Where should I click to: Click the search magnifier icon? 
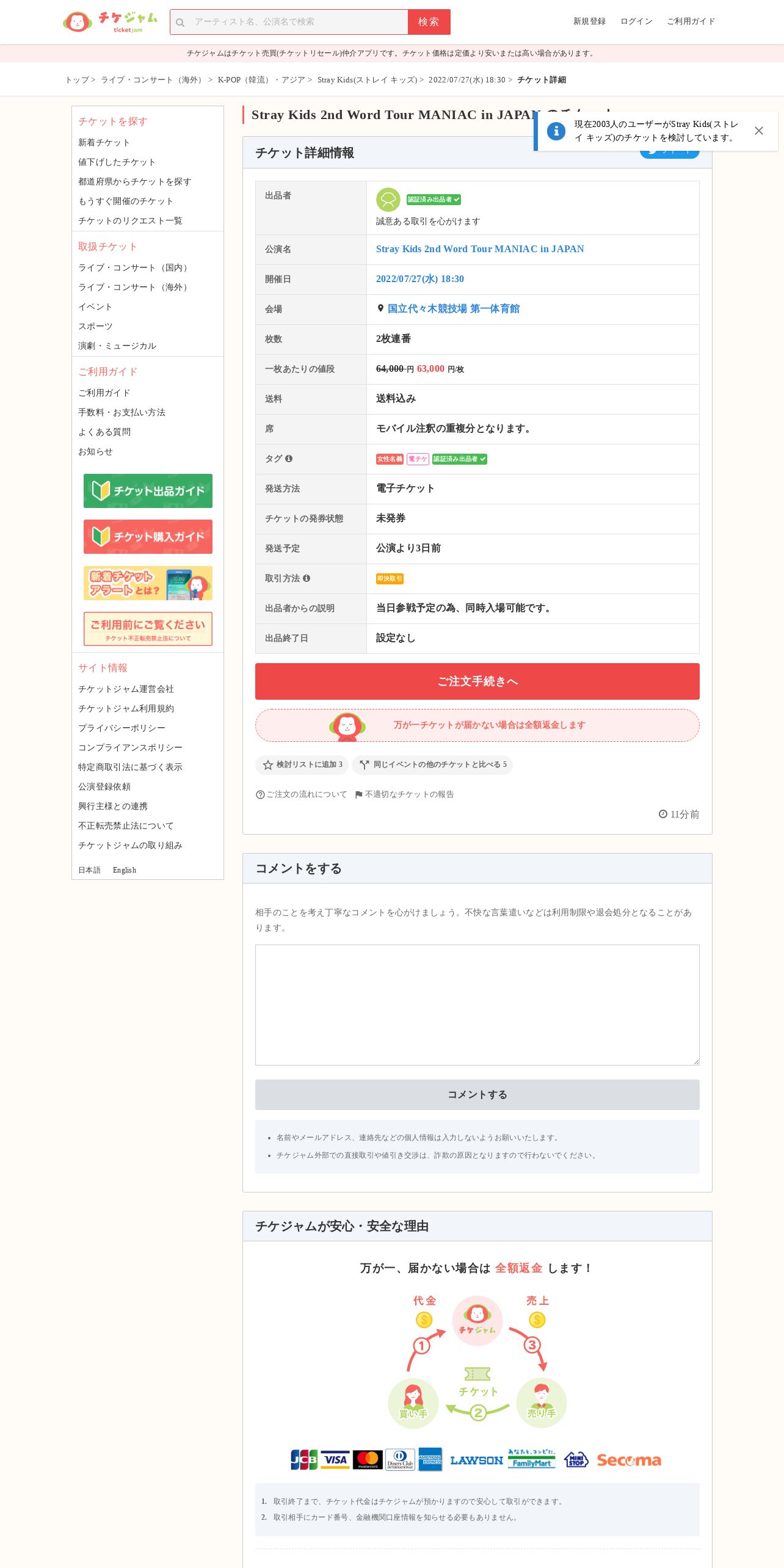click(x=180, y=23)
